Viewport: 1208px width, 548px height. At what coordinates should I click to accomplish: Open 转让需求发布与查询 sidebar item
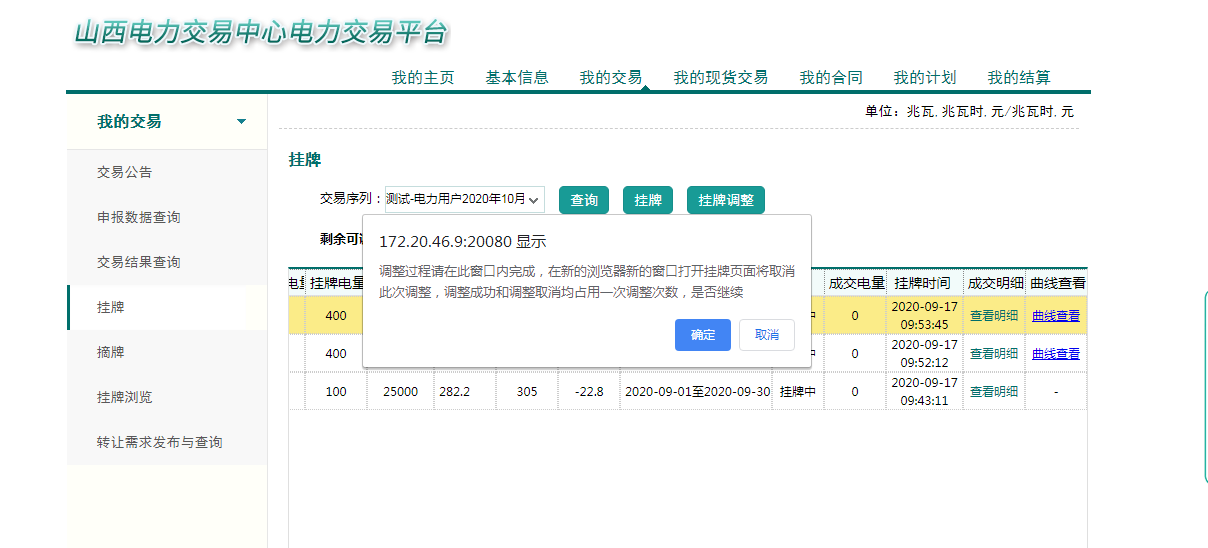coord(159,442)
